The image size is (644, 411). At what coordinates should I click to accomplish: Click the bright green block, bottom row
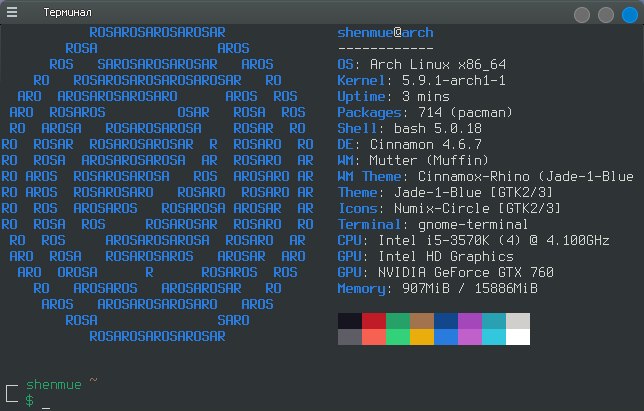[398, 337]
